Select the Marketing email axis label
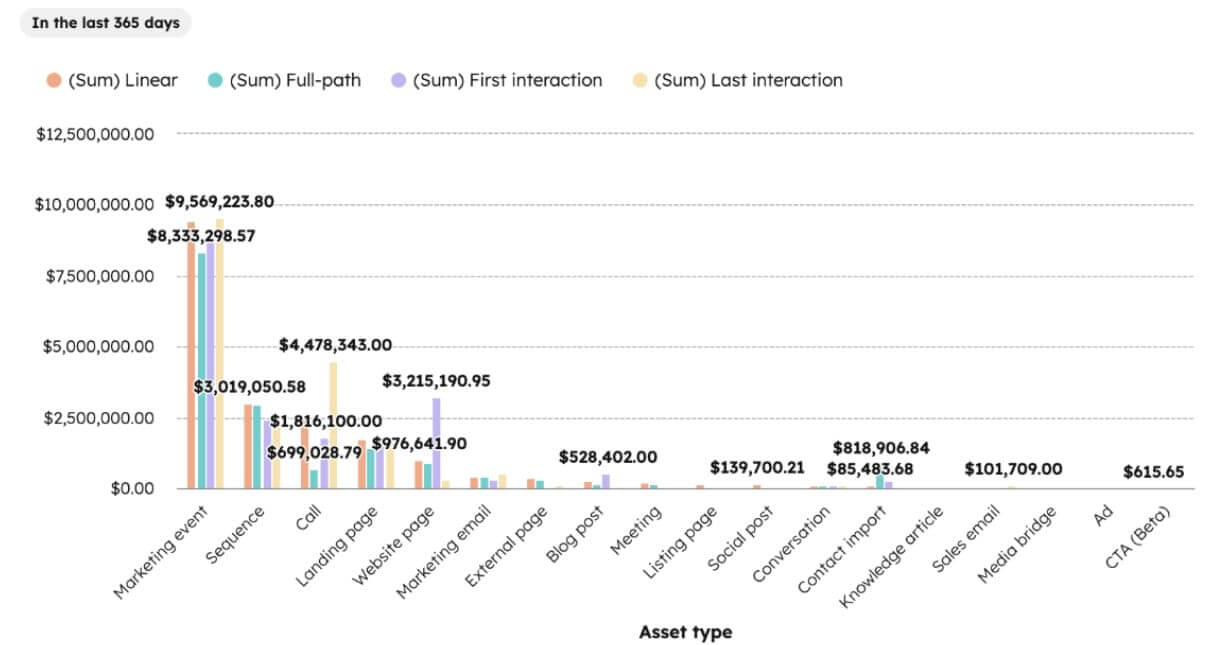The width and height of the screenshot is (1217, 645). point(446,552)
